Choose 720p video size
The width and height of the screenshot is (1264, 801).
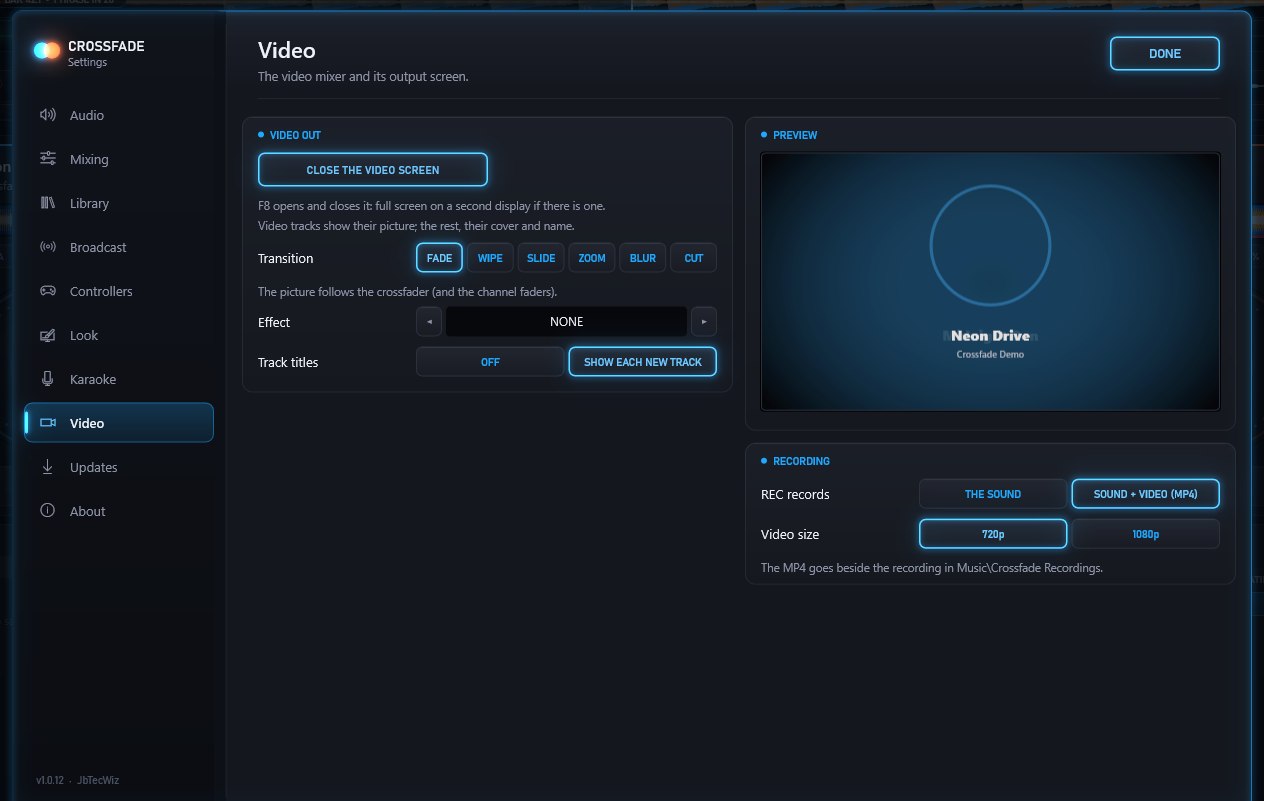993,534
